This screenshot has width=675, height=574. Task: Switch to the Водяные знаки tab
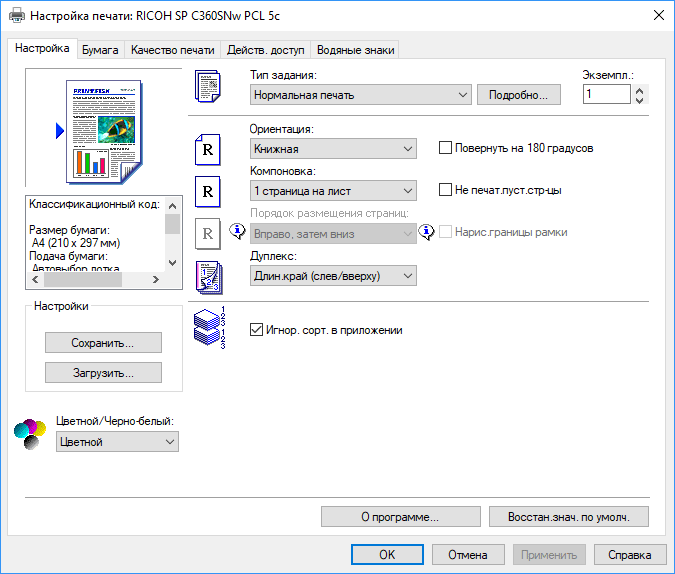coord(356,50)
